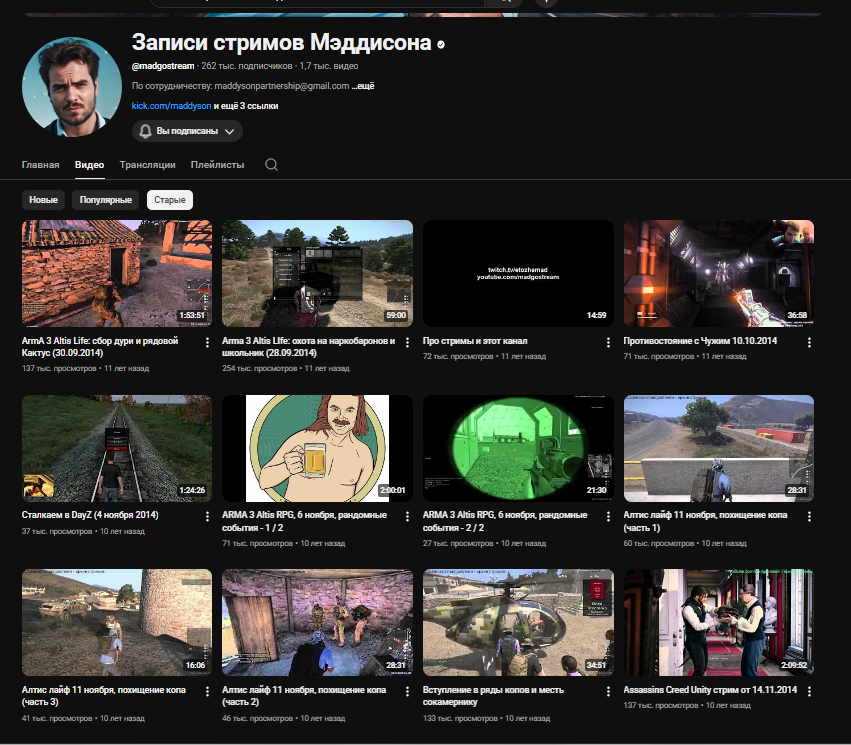Image resolution: width=851 pixels, height=745 pixels.
Task: Click the 1:53:51 duration badge
Action: (192, 315)
